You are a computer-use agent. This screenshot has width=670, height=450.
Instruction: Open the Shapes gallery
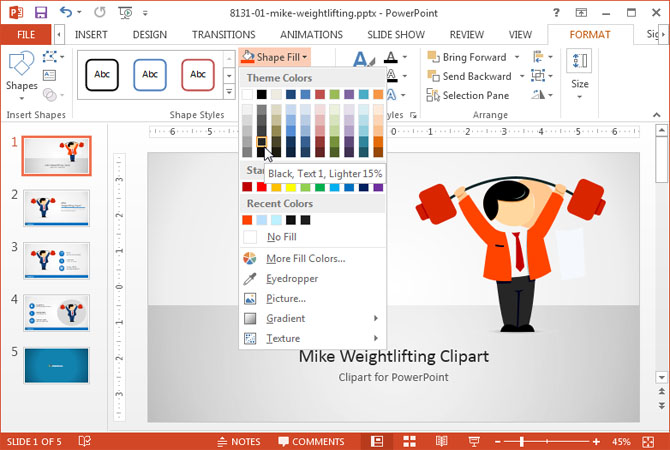coord(21,72)
